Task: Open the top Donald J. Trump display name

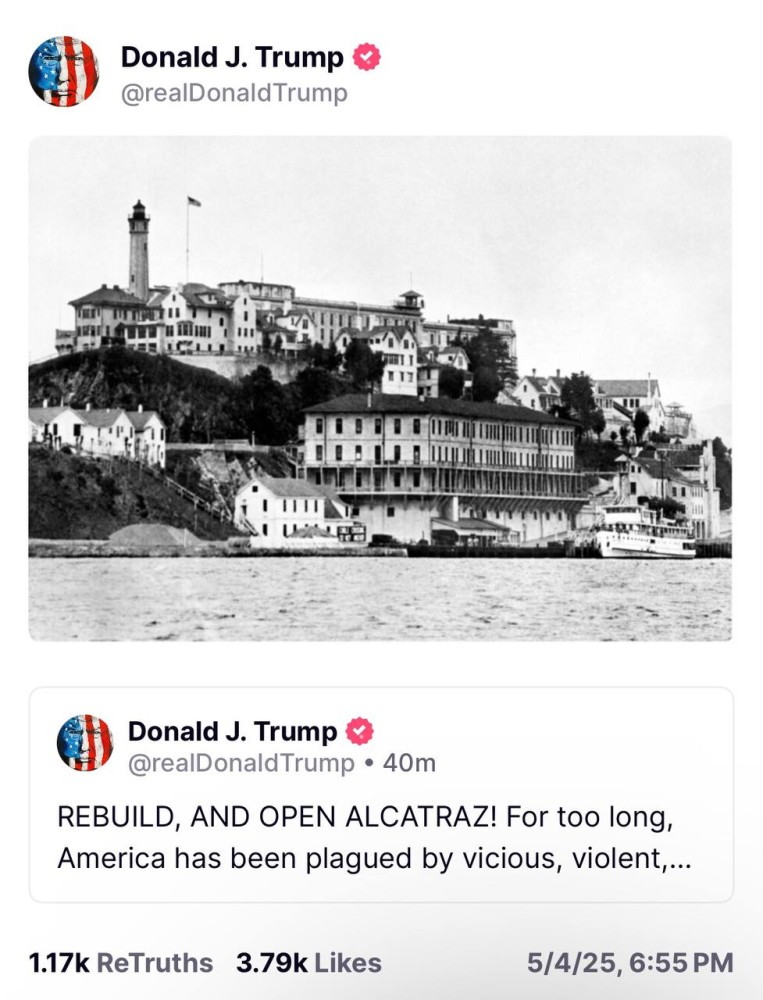Action: coord(232,57)
